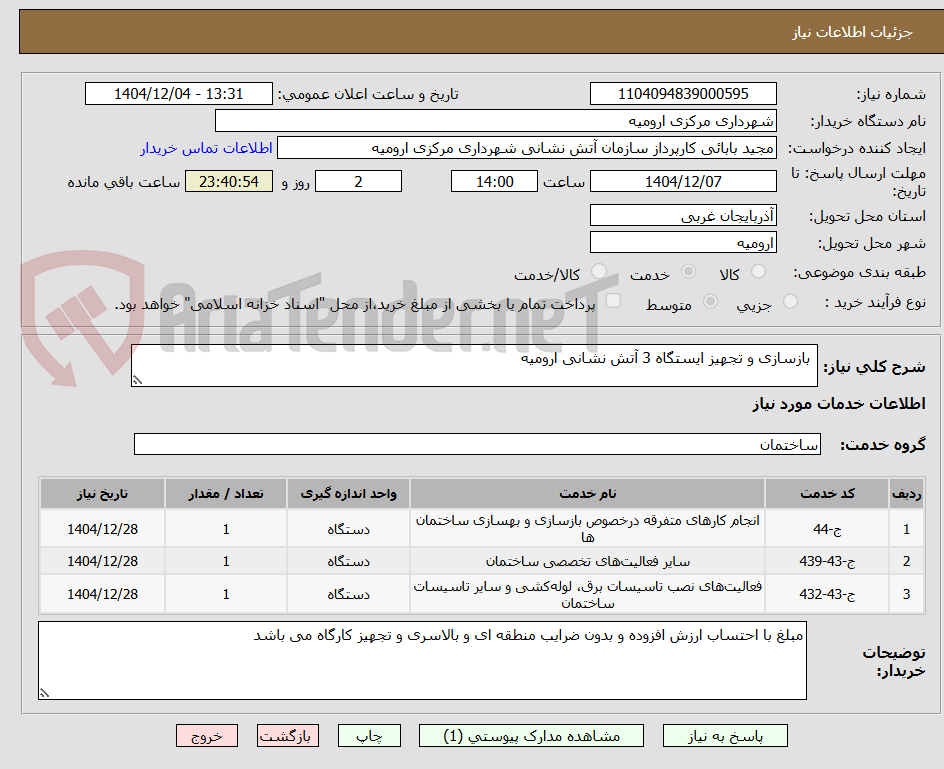944x769 pixels.
Task: Click the announcement date field 1404/12/04 - 13:31
Action: [179, 94]
